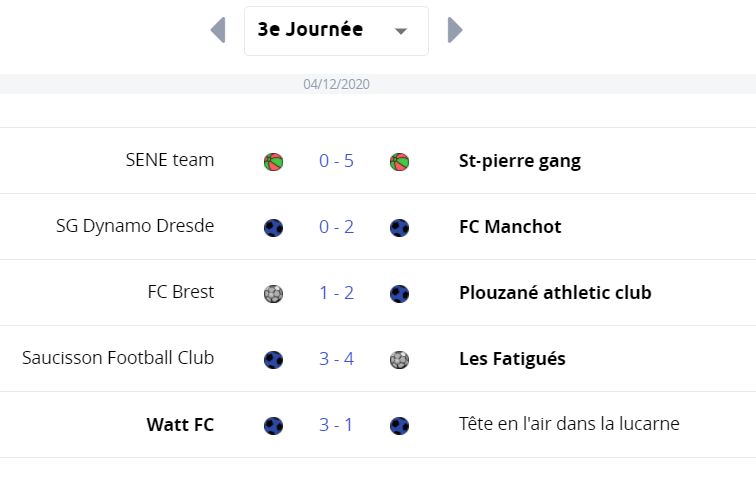Screen dimensions: 756x482
Task: Open the 3e Journée dropdown
Action: click(x=336, y=31)
